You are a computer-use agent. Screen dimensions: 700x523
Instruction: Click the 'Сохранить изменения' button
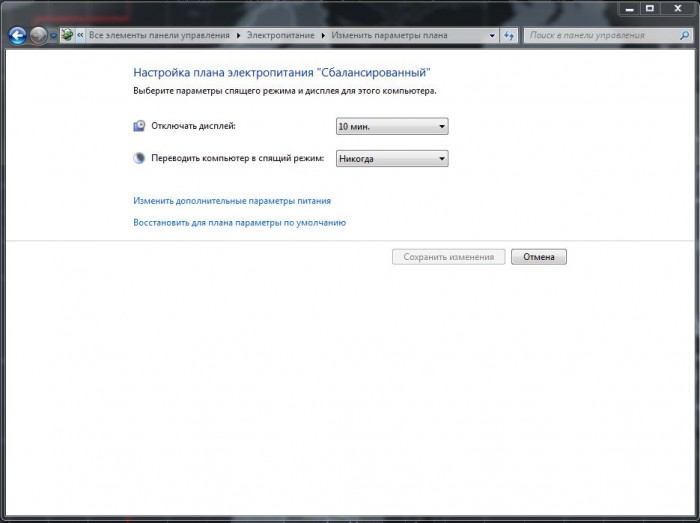pos(449,257)
